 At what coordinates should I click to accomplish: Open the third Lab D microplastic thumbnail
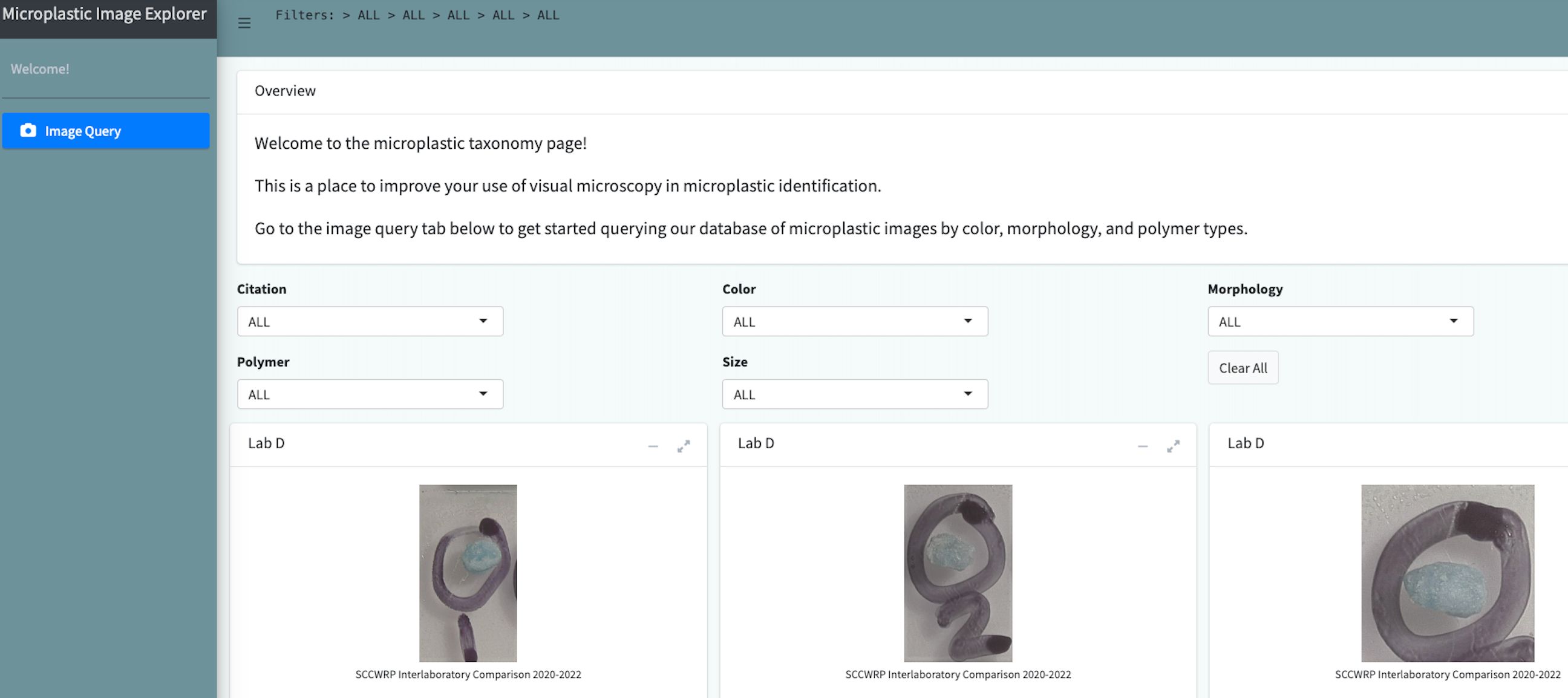[x=1447, y=573]
